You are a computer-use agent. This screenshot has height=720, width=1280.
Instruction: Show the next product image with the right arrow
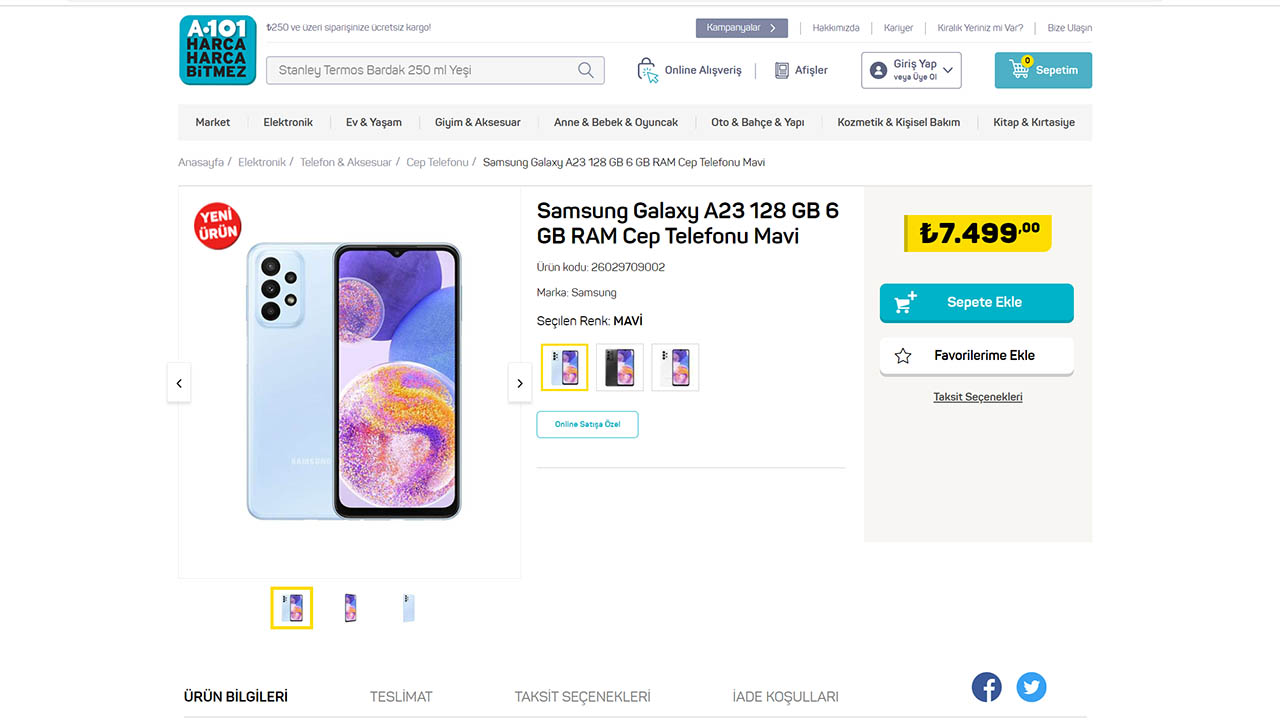click(519, 383)
